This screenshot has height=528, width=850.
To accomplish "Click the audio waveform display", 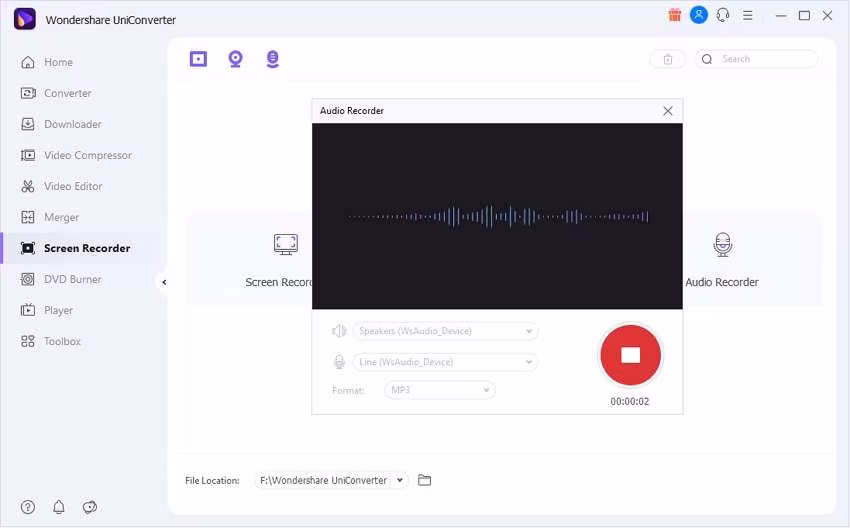I will click(x=497, y=217).
